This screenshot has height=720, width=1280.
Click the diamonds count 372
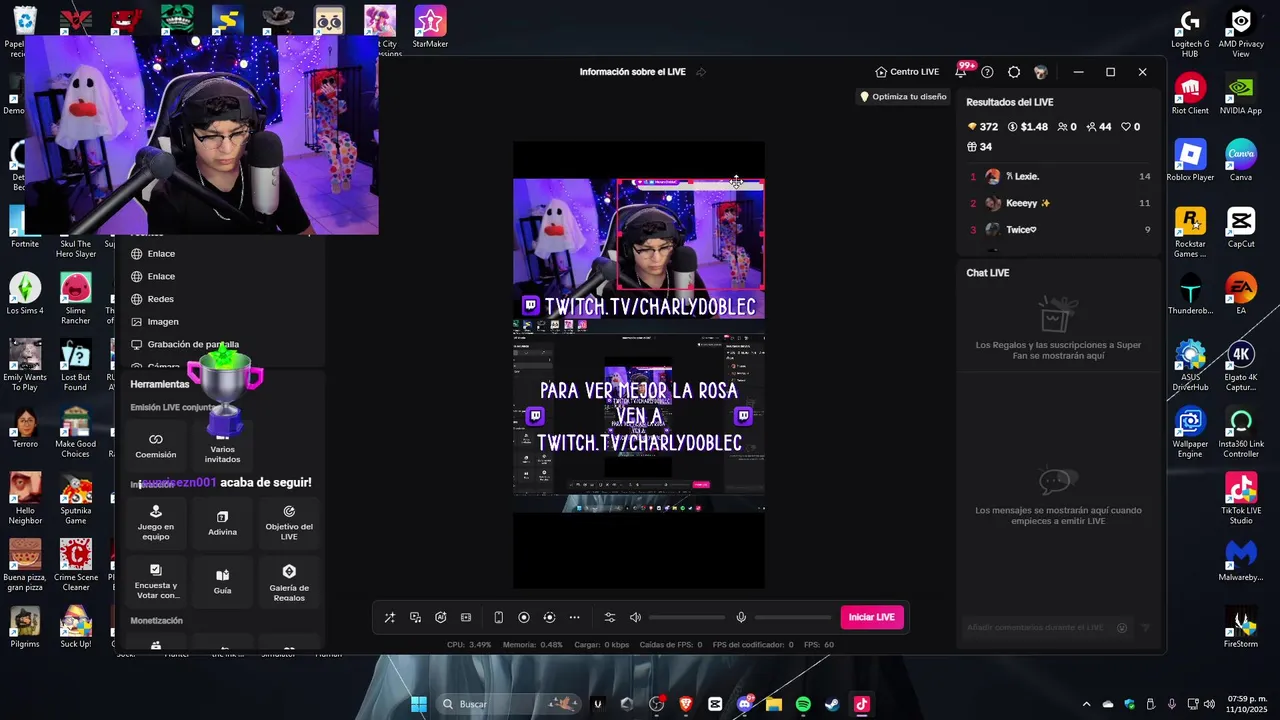tap(983, 127)
